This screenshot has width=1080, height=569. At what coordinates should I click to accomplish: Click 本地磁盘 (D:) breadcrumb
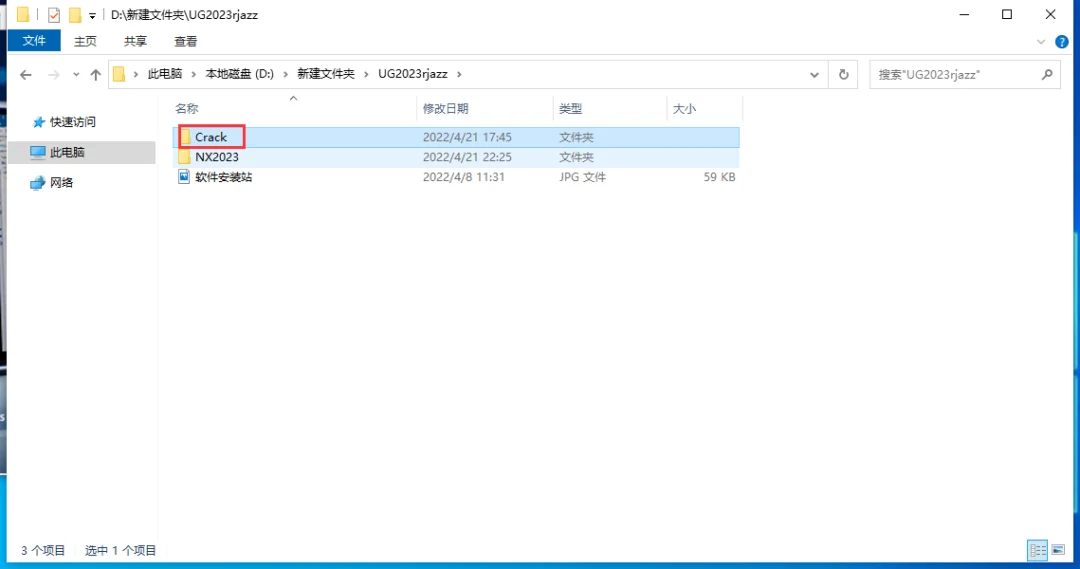[x=240, y=74]
